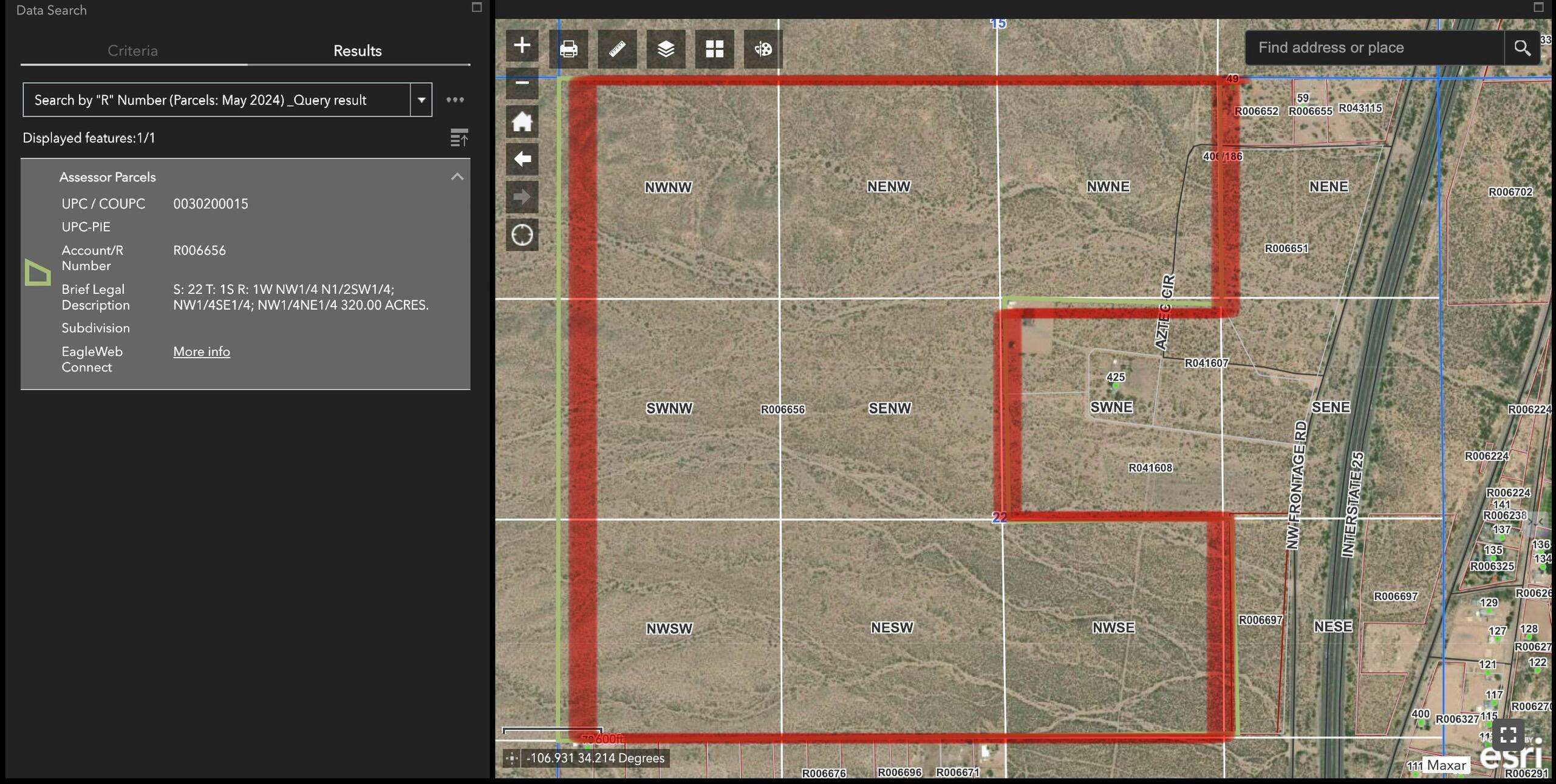The width and height of the screenshot is (1556, 784).
Task: Open the query result layer dropdown
Action: 421,100
